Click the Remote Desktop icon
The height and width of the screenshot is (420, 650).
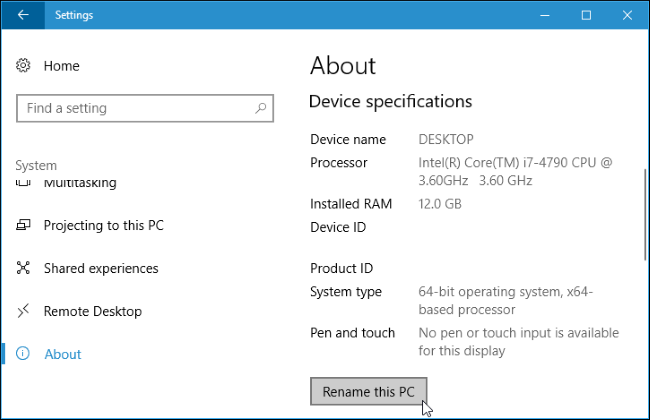pyautogui.click(x=24, y=311)
